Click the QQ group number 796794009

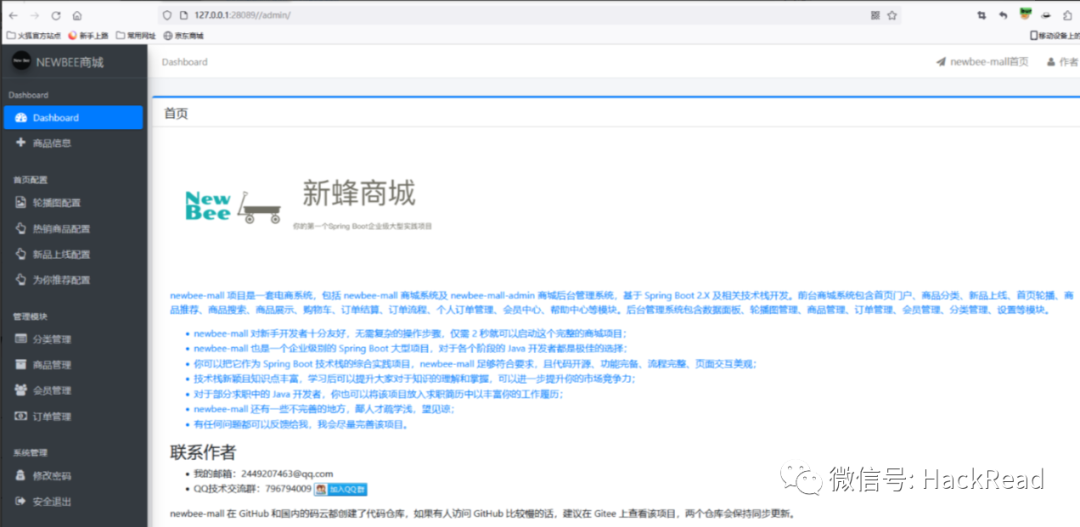click(288, 489)
